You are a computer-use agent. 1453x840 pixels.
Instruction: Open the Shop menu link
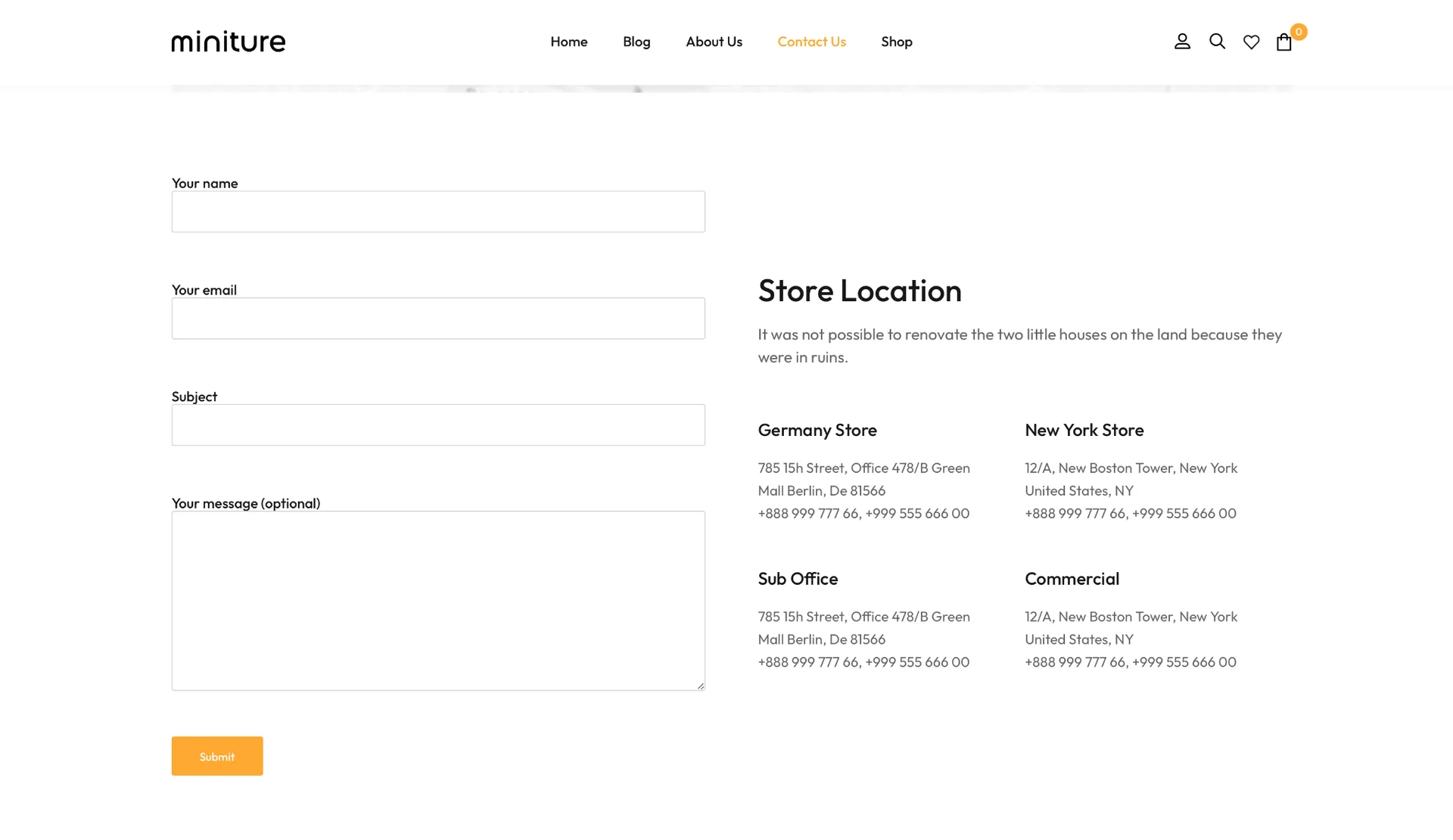(x=896, y=42)
